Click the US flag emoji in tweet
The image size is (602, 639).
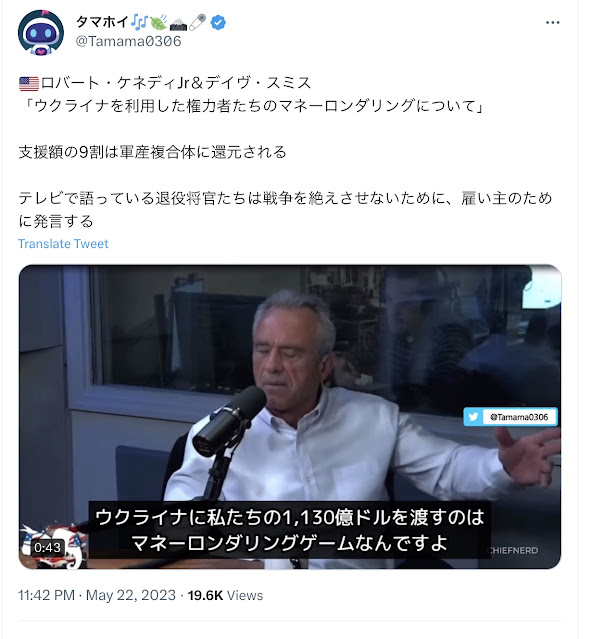click(29, 84)
